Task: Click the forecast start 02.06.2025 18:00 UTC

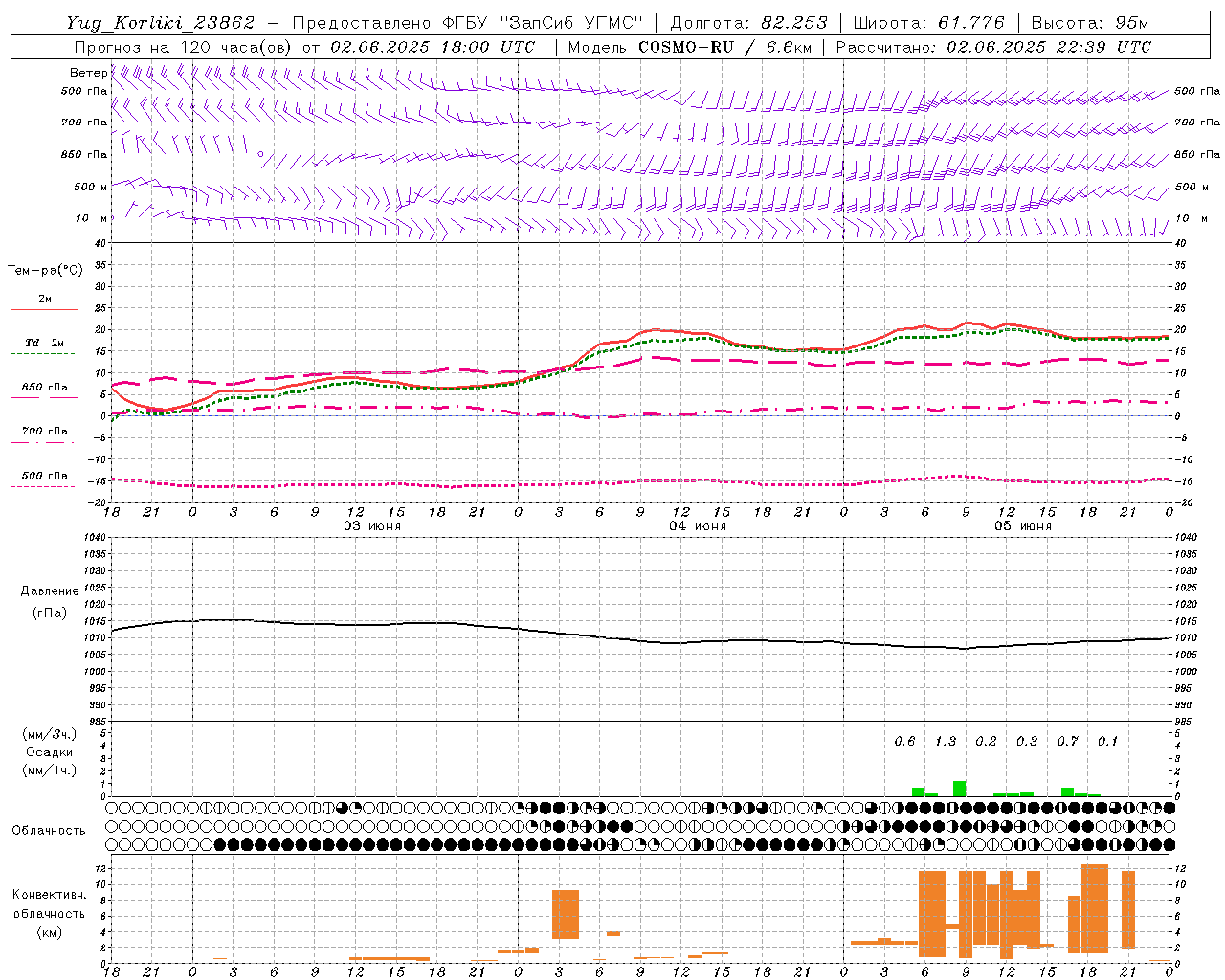Action: [x=433, y=47]
